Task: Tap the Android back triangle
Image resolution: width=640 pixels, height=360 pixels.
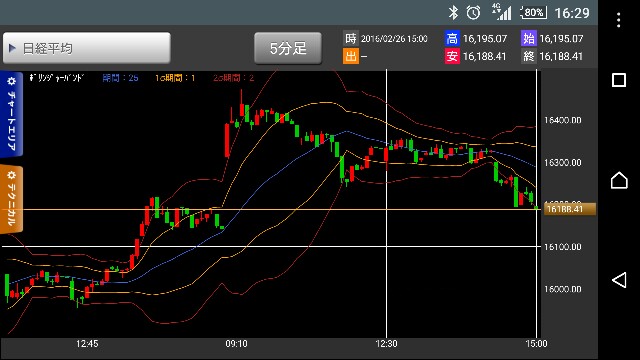Action: 619,280
